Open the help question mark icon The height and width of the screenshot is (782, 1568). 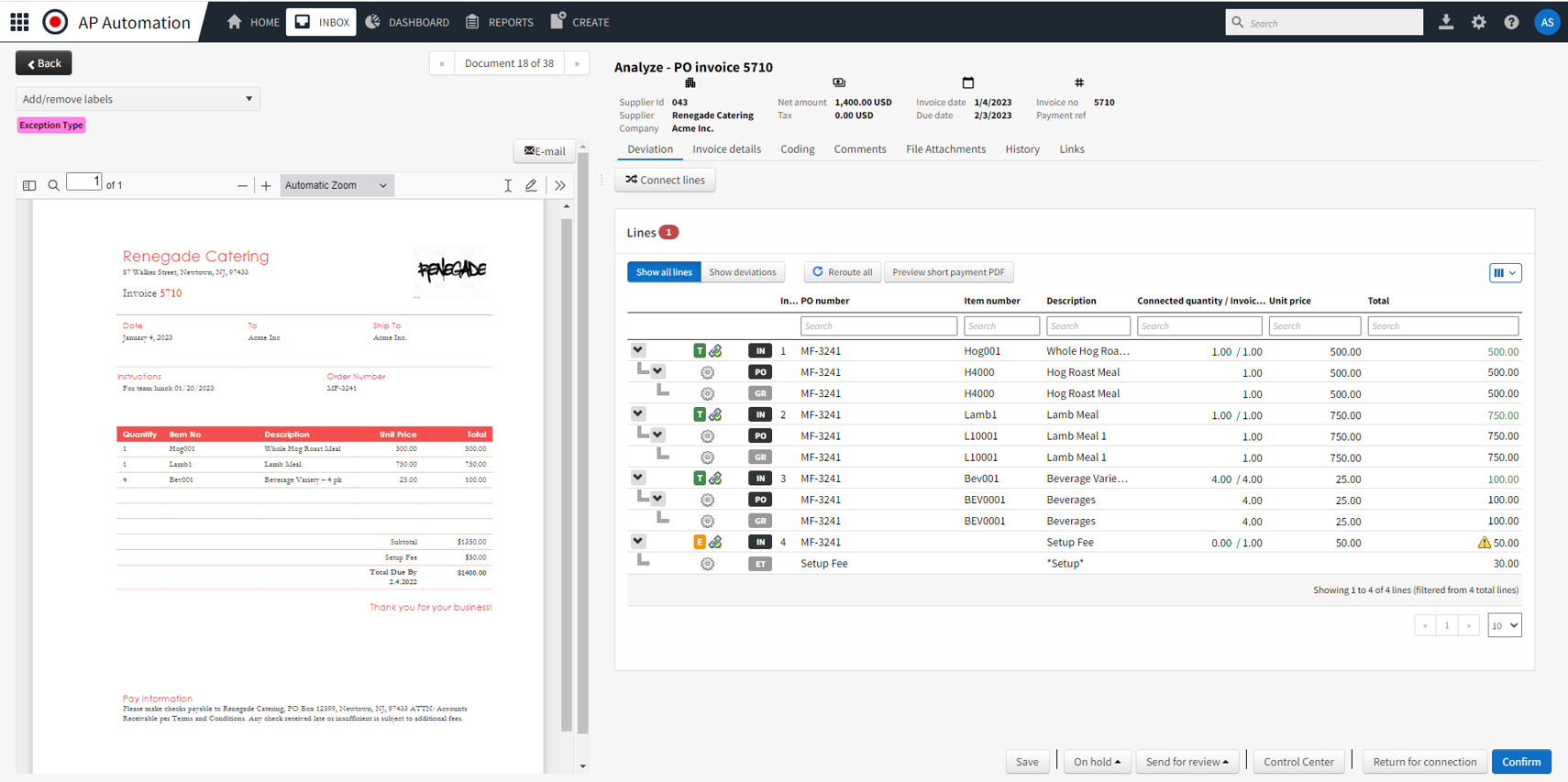click(x=1511, y=22)
